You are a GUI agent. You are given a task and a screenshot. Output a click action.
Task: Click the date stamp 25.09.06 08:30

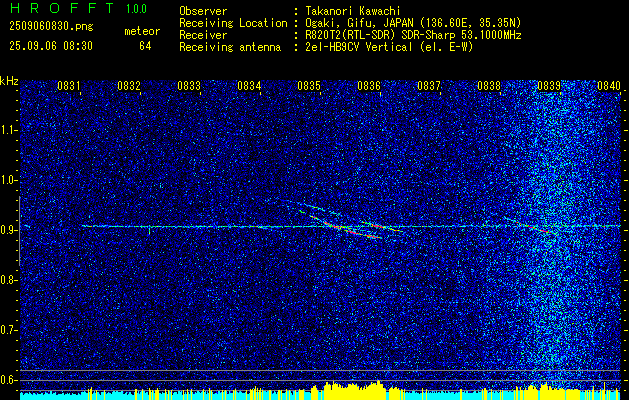[51, 46]
